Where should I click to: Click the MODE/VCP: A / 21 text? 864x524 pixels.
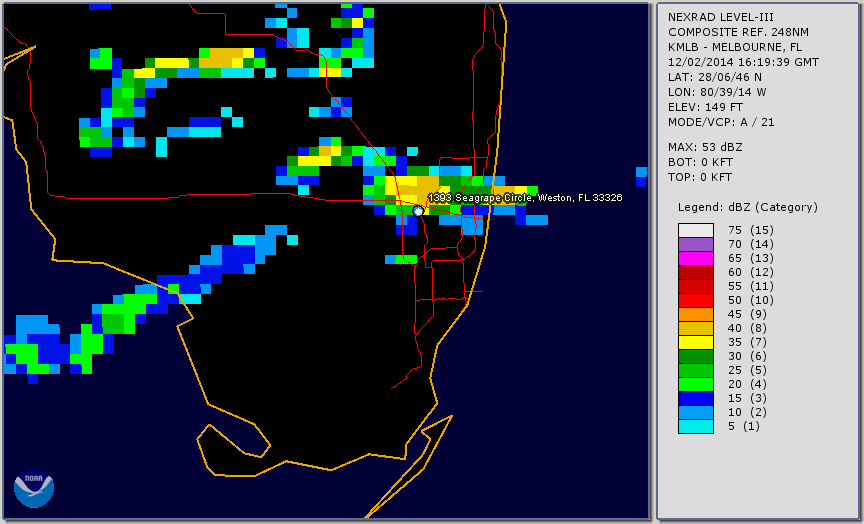tap(721, 122)
